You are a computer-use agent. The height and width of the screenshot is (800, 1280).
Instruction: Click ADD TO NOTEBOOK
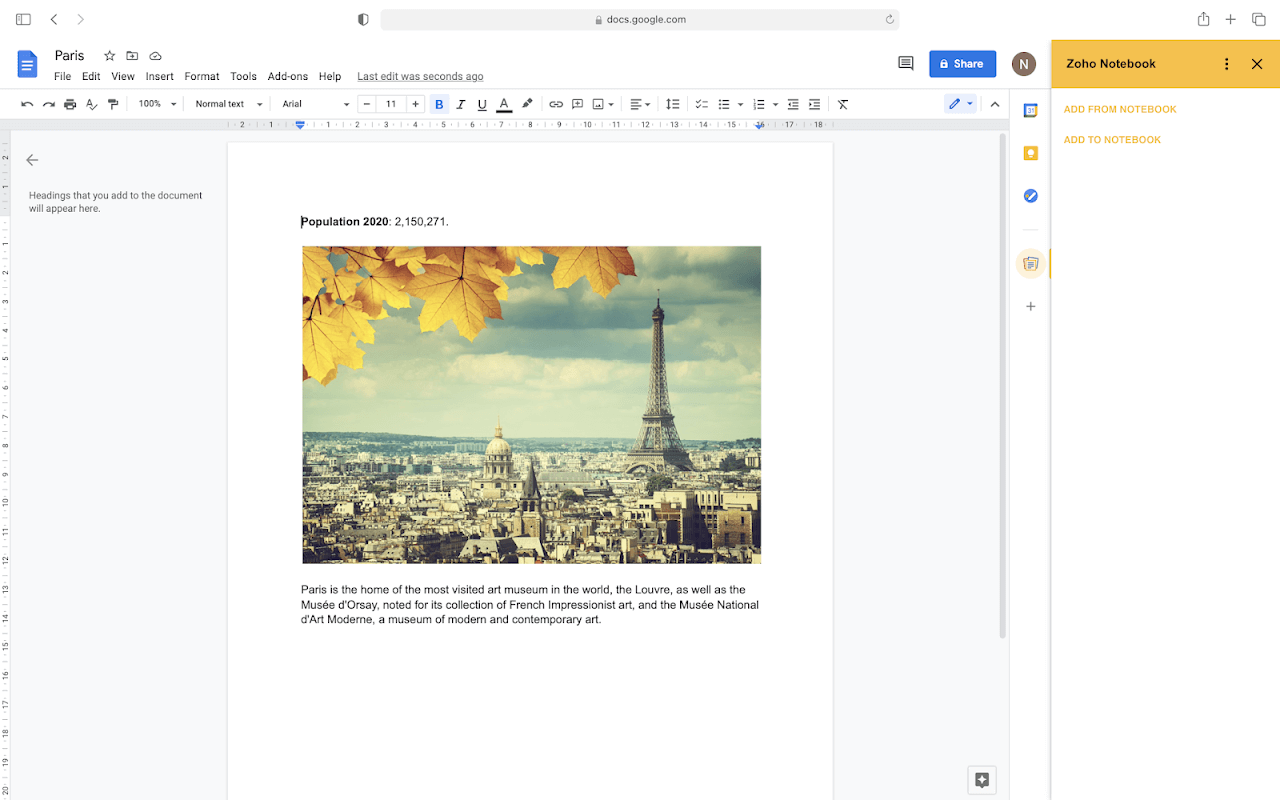(1112, 139)
